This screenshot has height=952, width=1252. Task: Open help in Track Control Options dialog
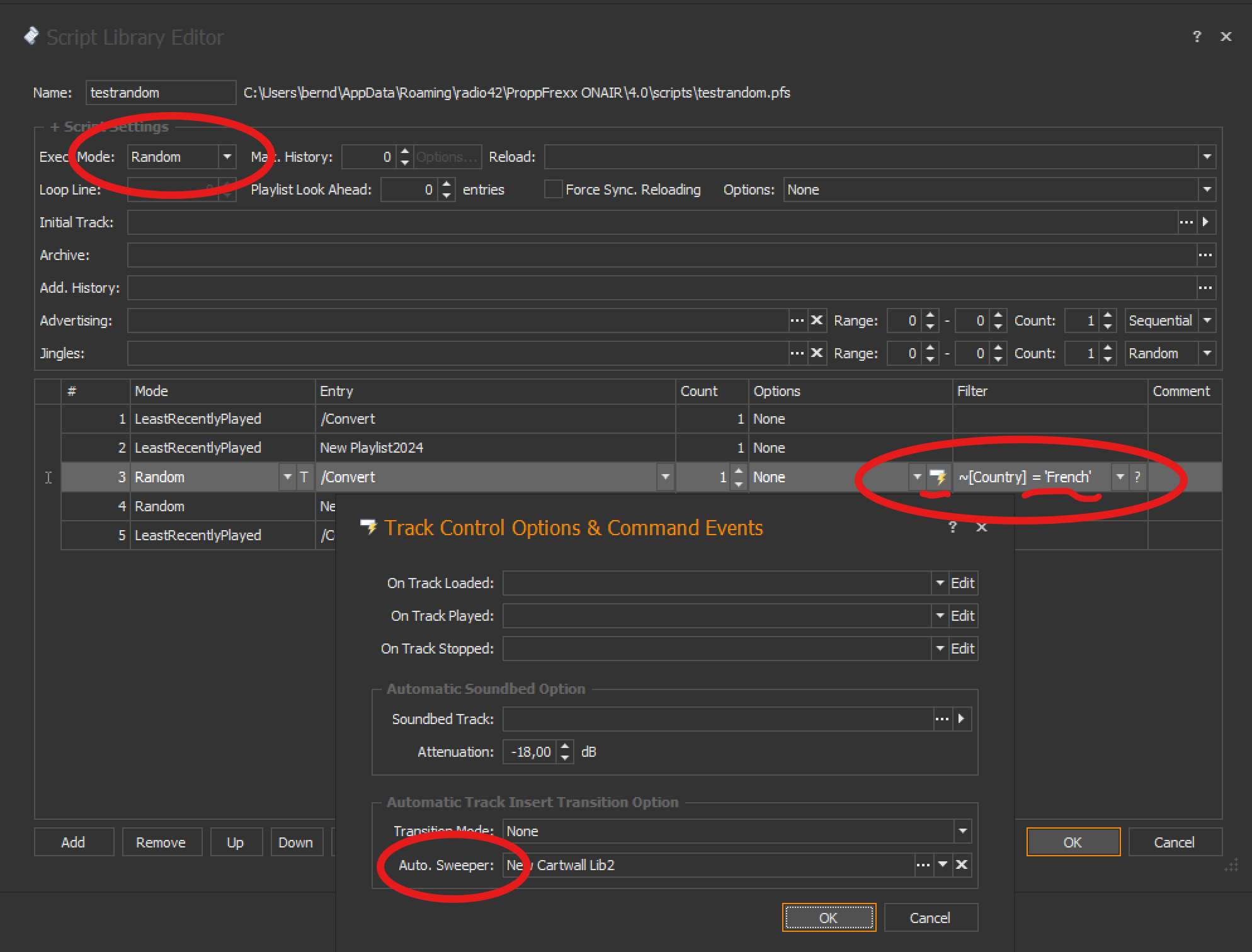pyautogui.click(x=953, y=527)
